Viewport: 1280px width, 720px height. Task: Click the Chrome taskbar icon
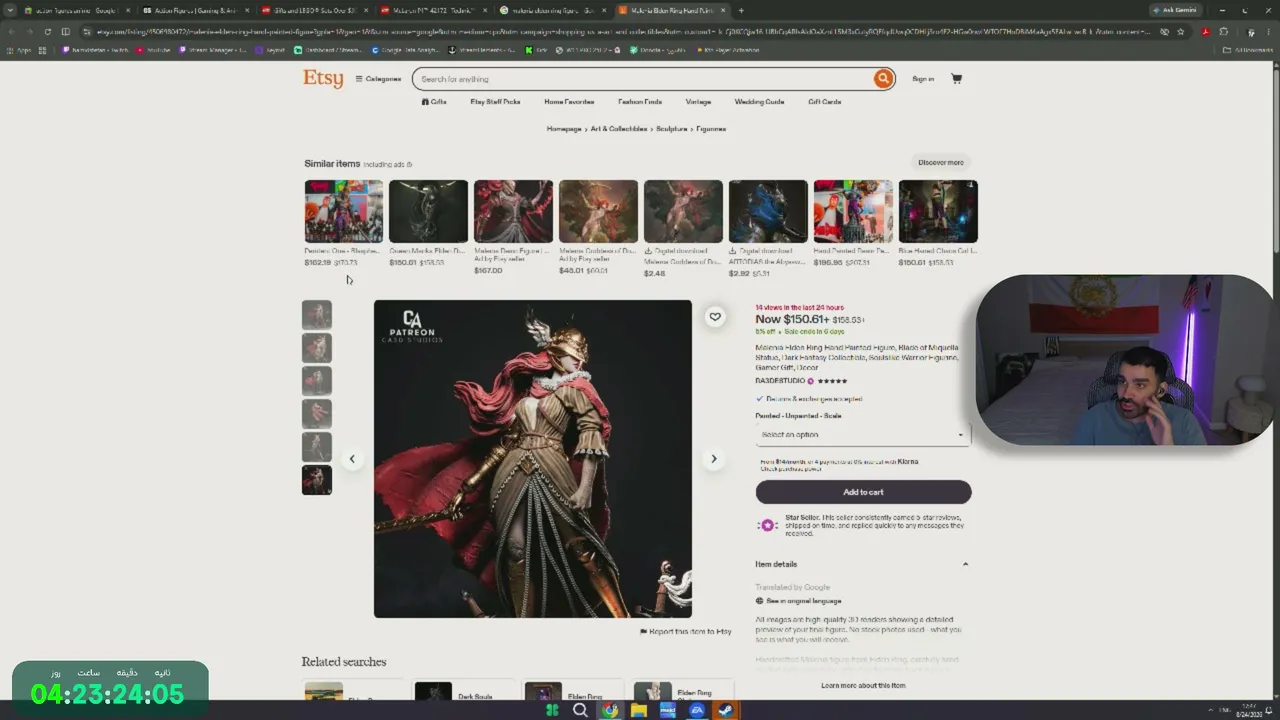click(x=609, y=711)
